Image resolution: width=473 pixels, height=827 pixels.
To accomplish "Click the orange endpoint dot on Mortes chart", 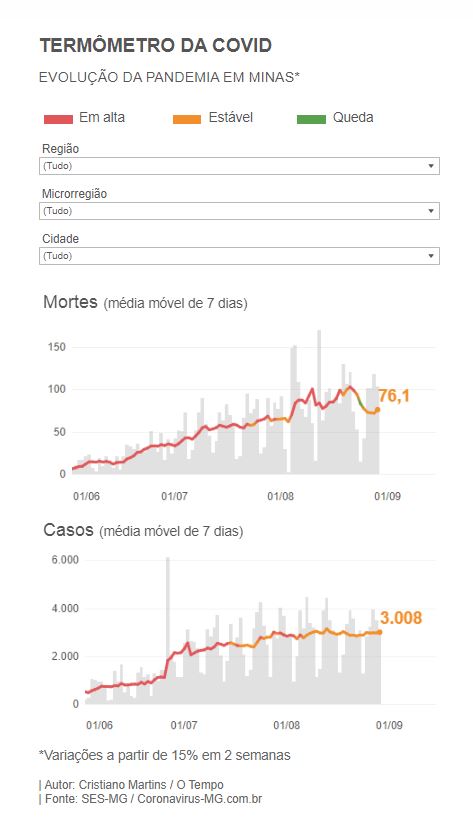I will 377,409.
